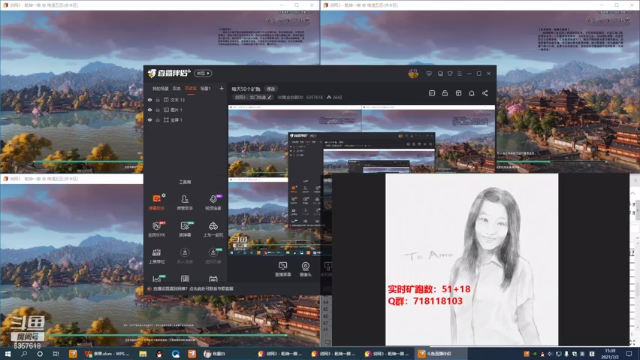Viewport: 640px width, 360px height.
Task: Select the text 13 layer row
Action: pyautogui.click(x=186, y=100)
